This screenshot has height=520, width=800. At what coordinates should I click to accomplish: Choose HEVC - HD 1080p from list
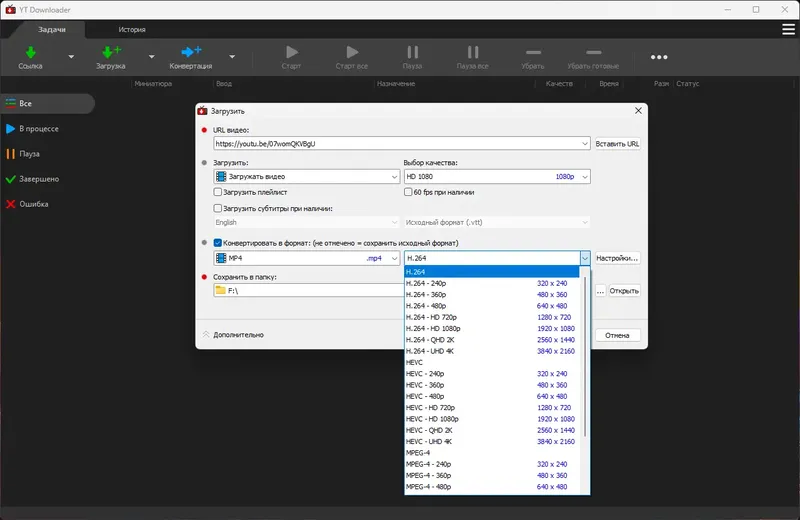click(x=492, y=419)
